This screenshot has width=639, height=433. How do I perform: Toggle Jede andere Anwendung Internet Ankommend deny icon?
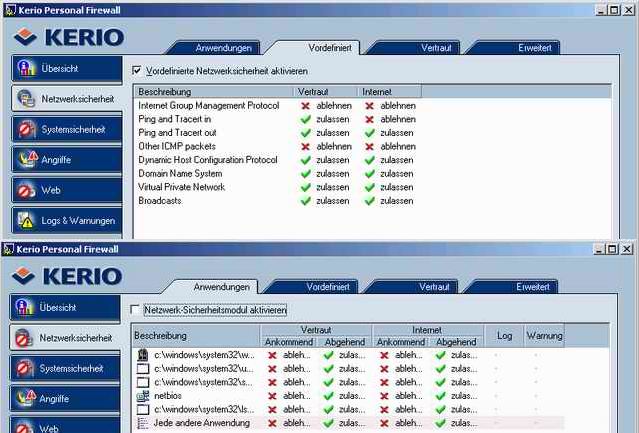384,423
